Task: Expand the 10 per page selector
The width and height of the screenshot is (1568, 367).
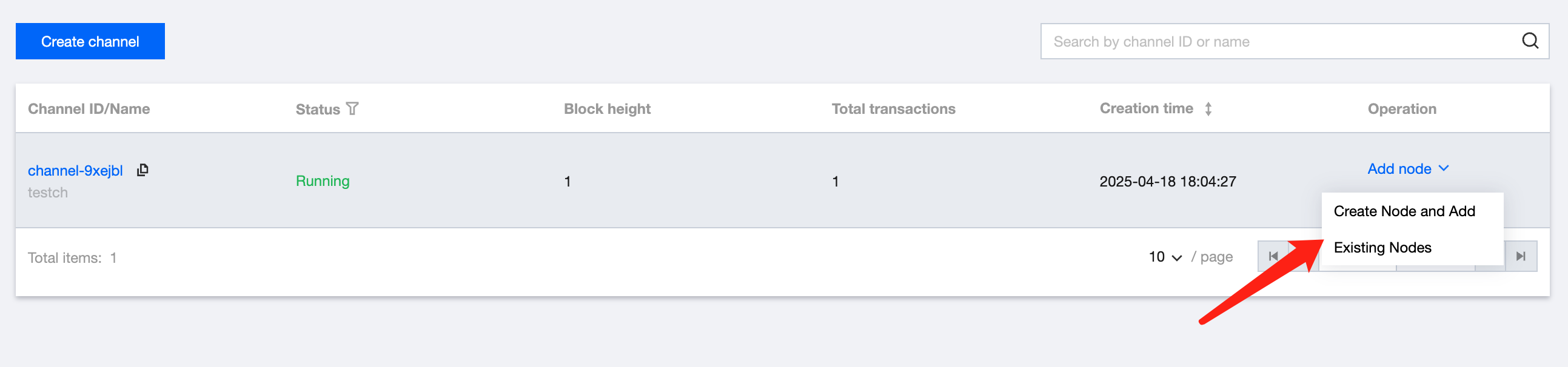Action: pyautogui.click(x=1165, y=257)
